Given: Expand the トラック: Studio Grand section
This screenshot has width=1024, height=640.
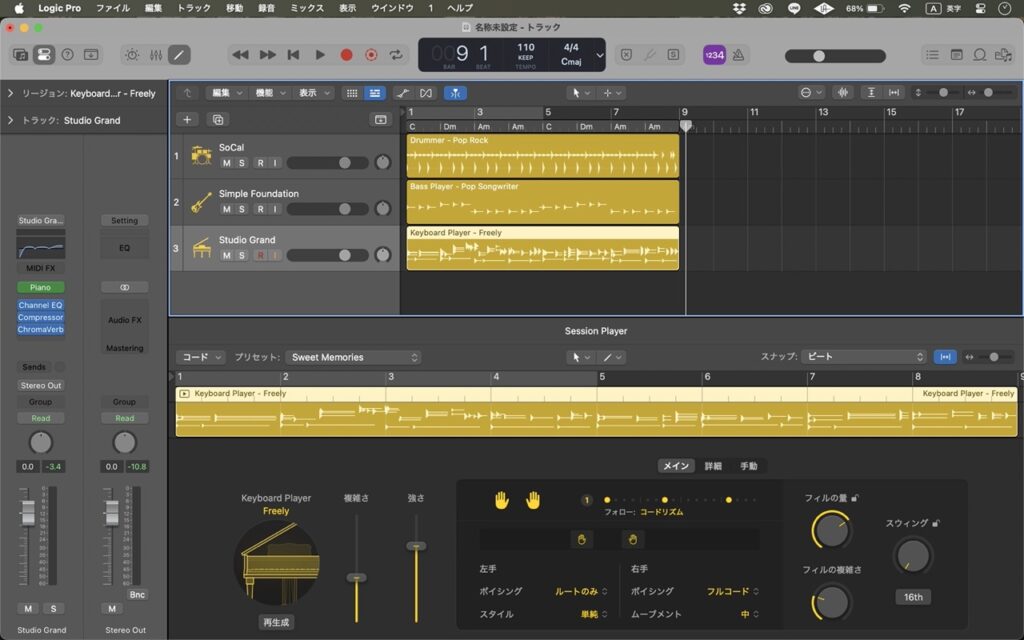Looking at the screenshot, I should click(x=10, y=120).
